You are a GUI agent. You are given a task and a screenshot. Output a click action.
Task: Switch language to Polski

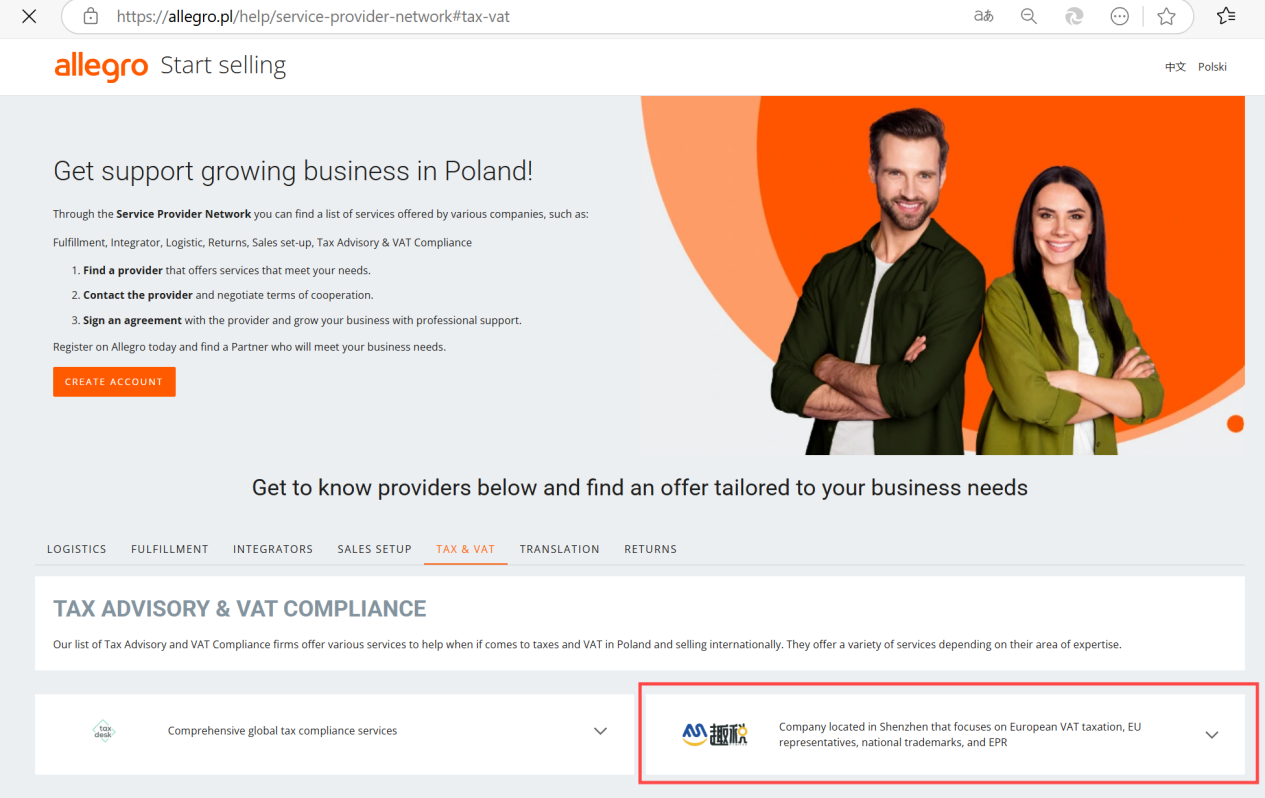point(1212,67)
